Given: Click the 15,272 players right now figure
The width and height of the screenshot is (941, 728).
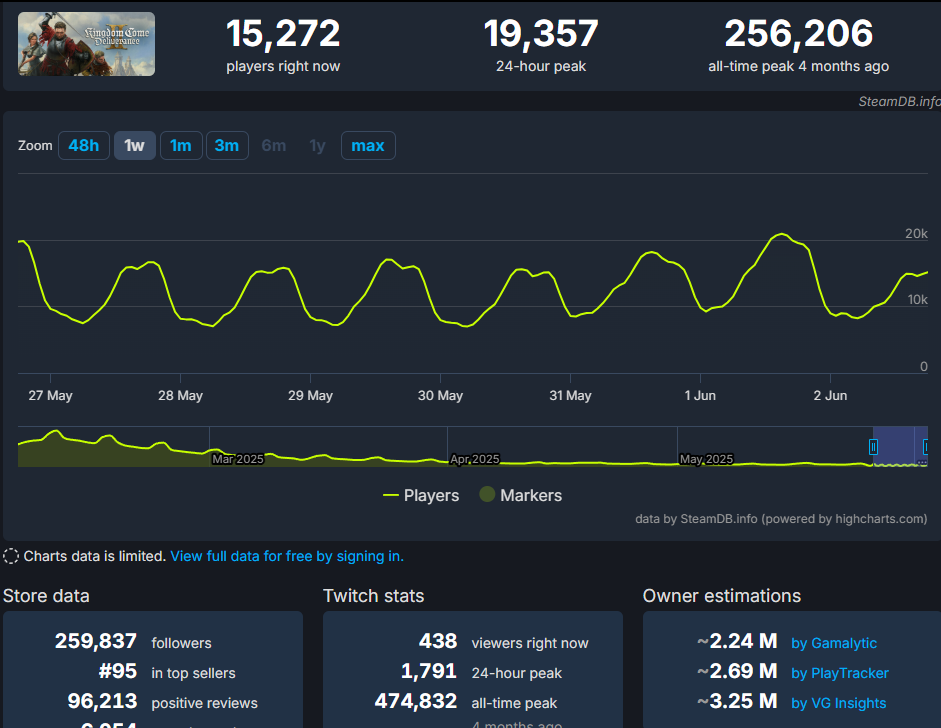Looking at the screenshot, I should click(x=283, y=34).
